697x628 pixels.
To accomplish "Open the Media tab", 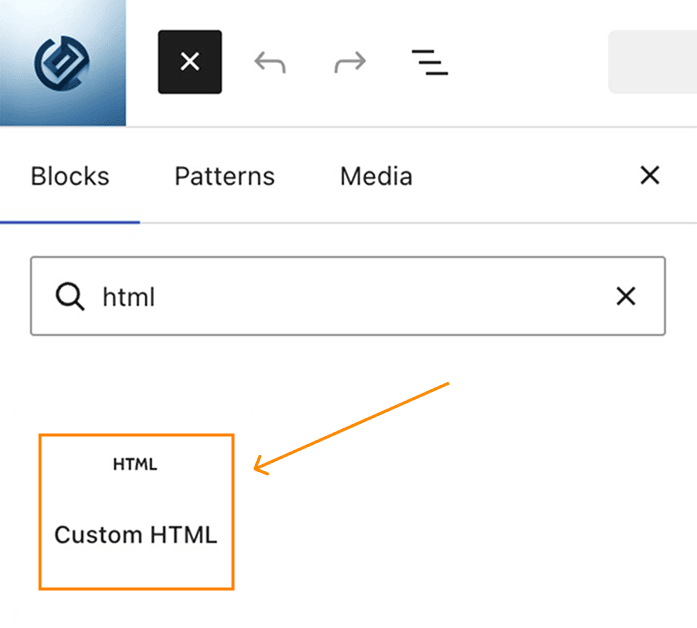I will pos(376,176).
